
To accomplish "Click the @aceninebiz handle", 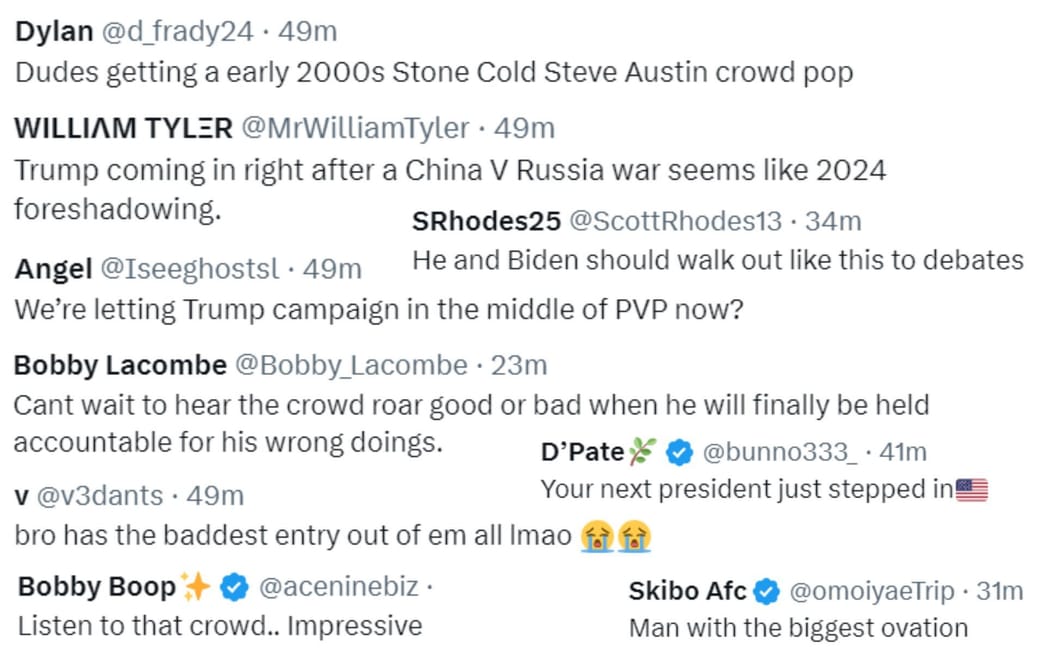I will [339, 587].
